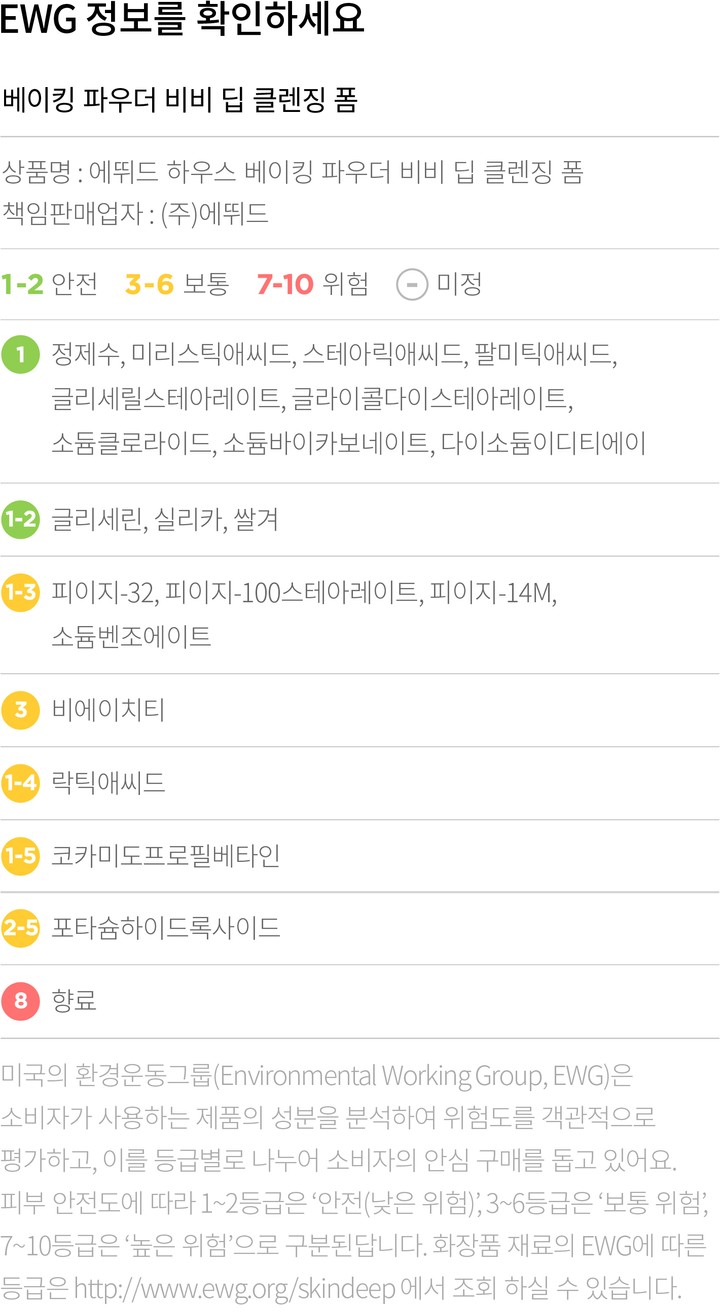Click the yellow 2-5 grade badge
Viewport: 720px width, 1313px height.
[20, 929]
